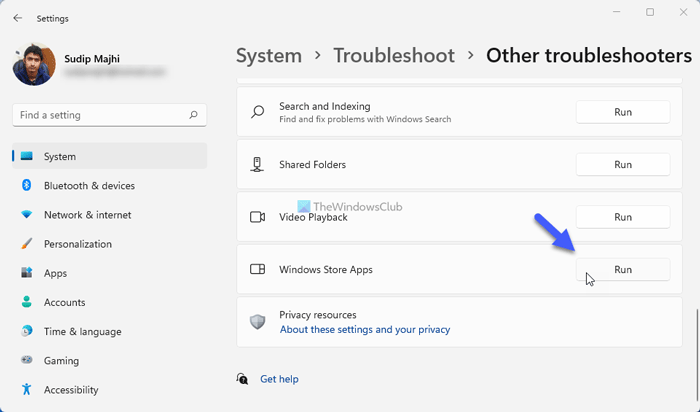700x412 pixels.
Task: Run the Video Playback troubleshooter
Action: coord(622,217)
